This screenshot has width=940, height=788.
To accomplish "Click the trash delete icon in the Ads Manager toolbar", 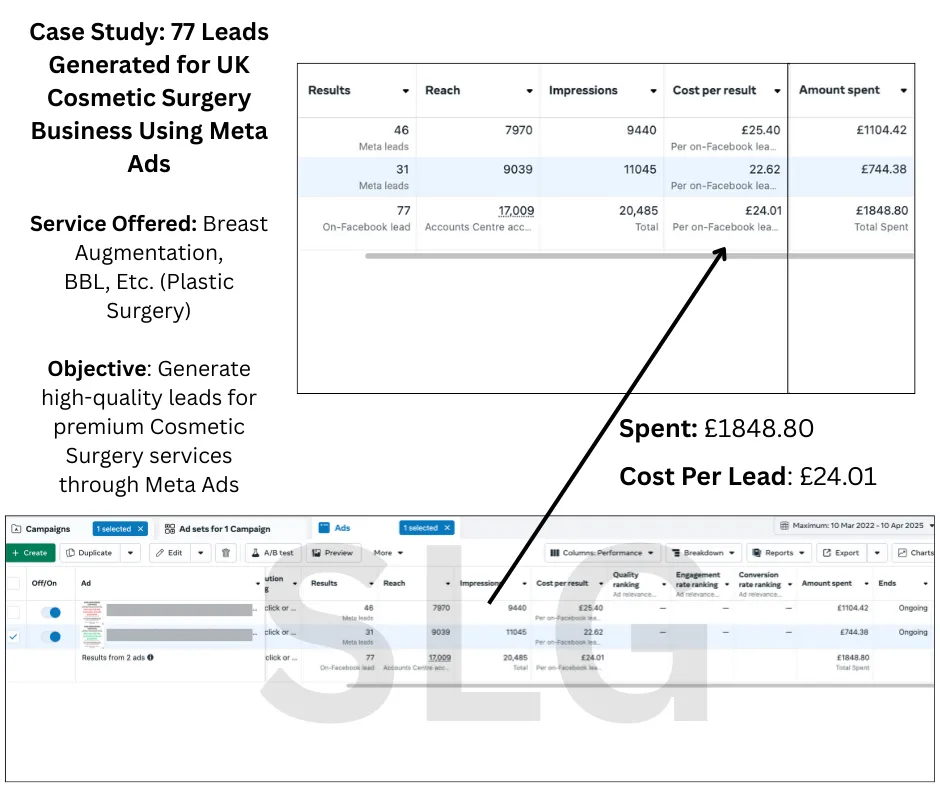I will pos(225,553).
